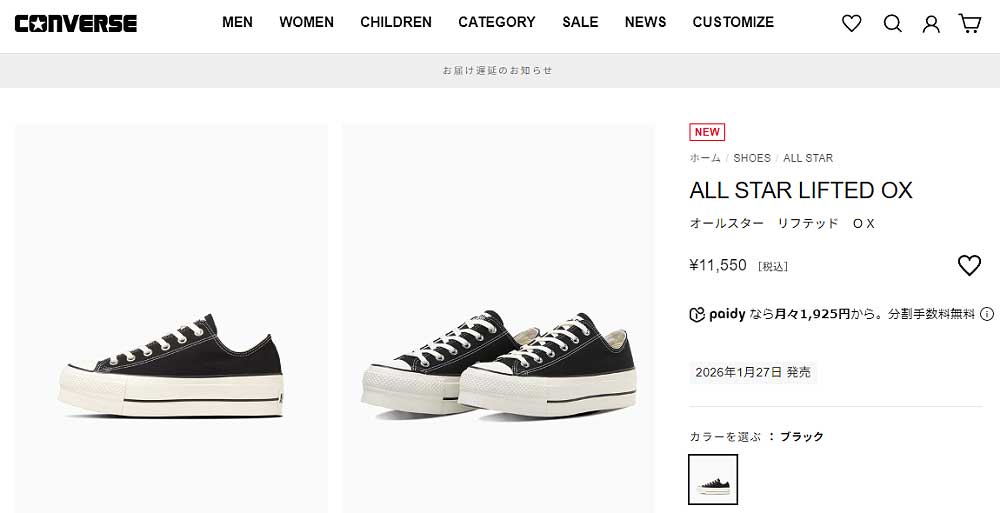1000x513 pixels.
Task: Open the wishlist heart icon in header
Action: click(851, 23)
